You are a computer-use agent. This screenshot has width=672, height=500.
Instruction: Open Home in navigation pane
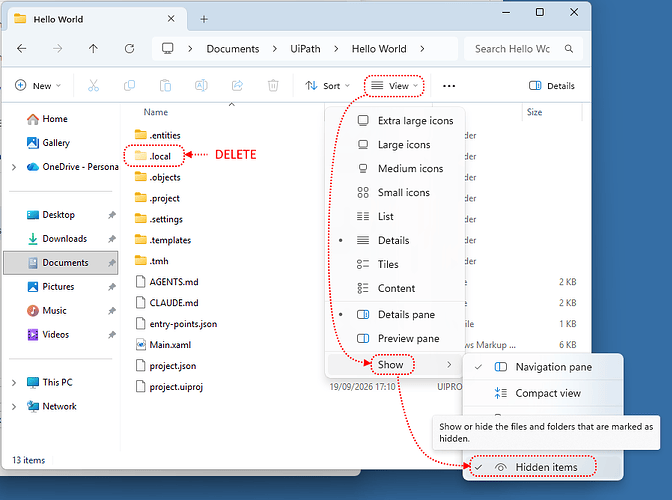click(47, 119)
